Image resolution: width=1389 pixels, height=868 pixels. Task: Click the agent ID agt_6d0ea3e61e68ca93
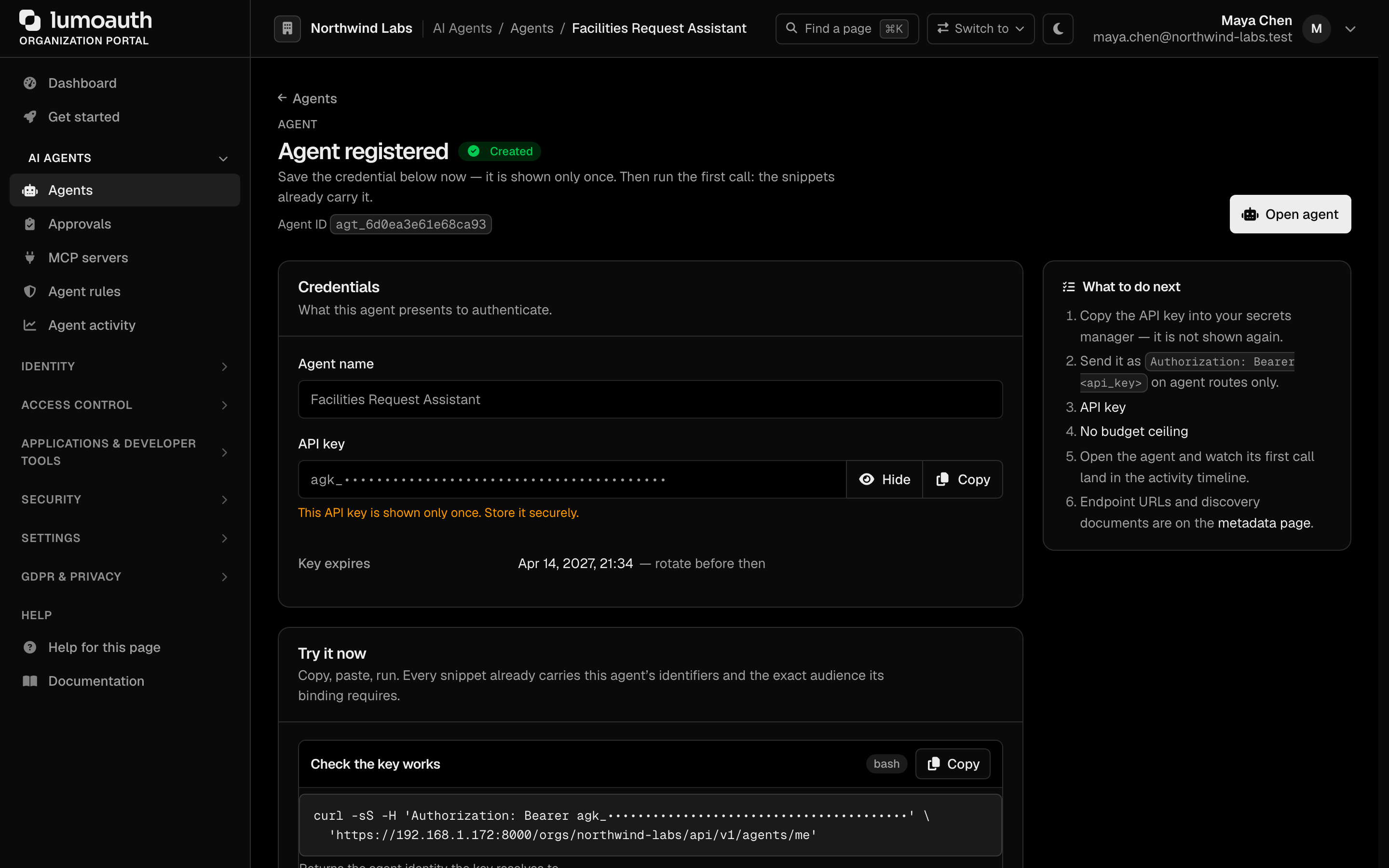pyautogui.click(x=410, y=224)
